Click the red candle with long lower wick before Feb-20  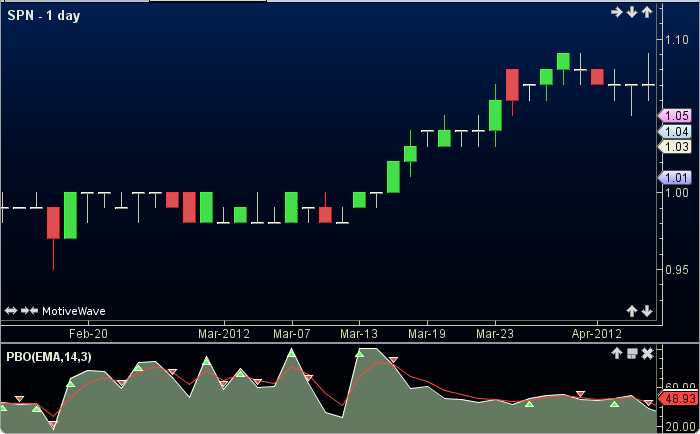[54, 223]
